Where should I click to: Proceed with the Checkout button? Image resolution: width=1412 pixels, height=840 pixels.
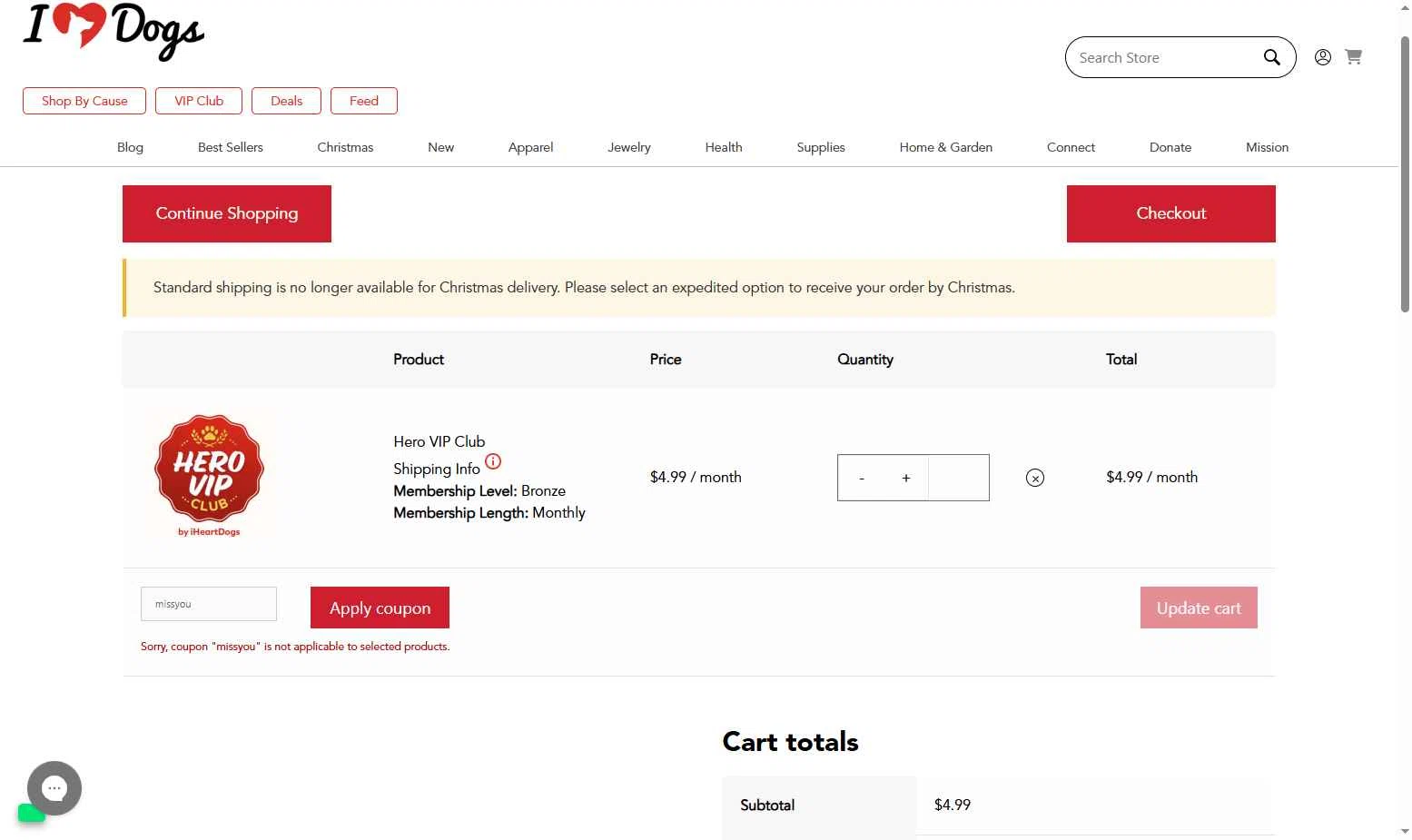tap(1171, 213)
